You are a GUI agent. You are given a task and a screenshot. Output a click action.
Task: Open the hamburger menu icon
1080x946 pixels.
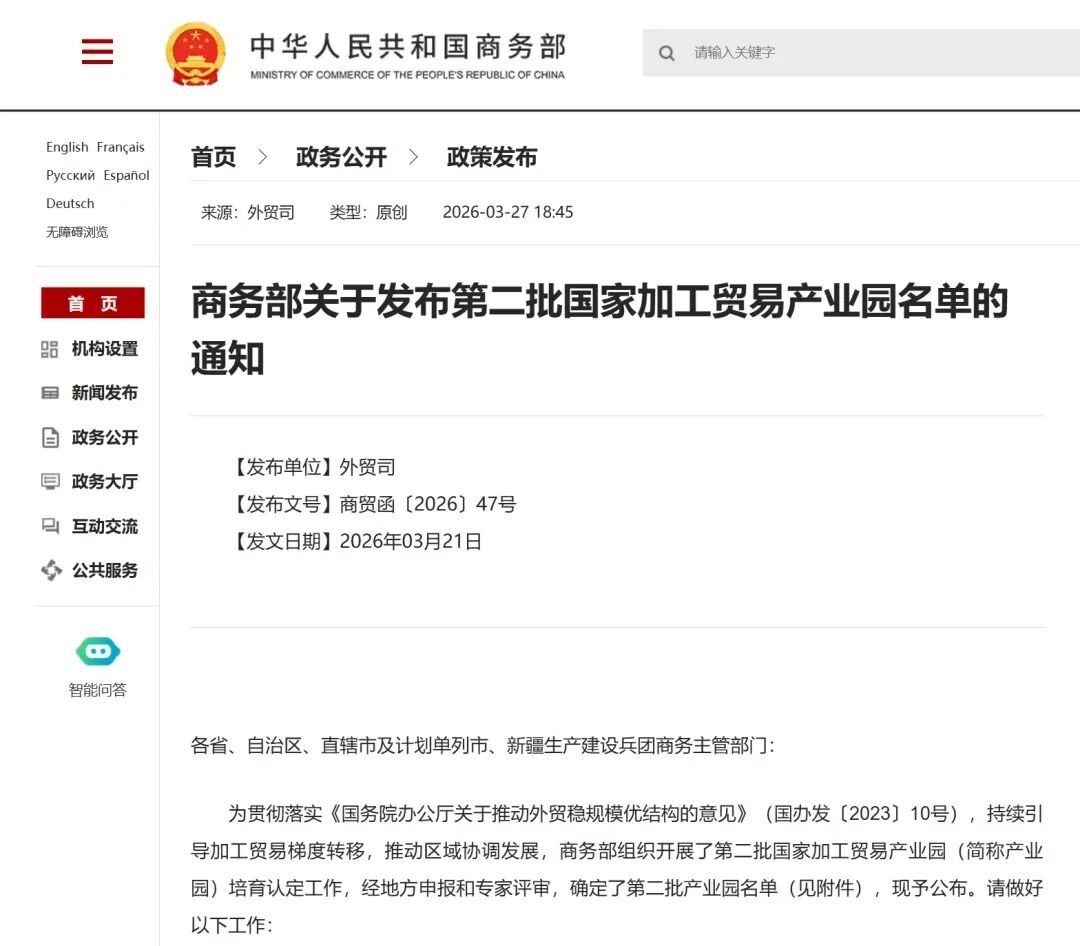(97, 51)
